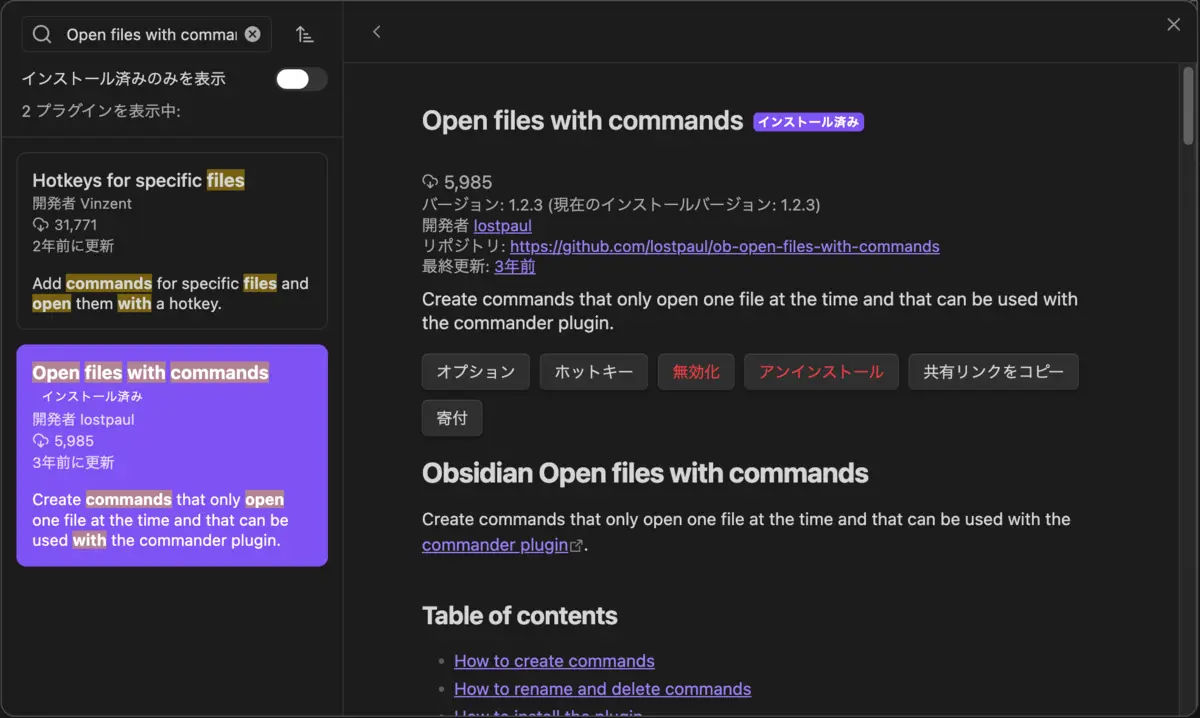Open the GitHub repository URL link
Screen dimensions: 1200x718
[x=725, y=246]
